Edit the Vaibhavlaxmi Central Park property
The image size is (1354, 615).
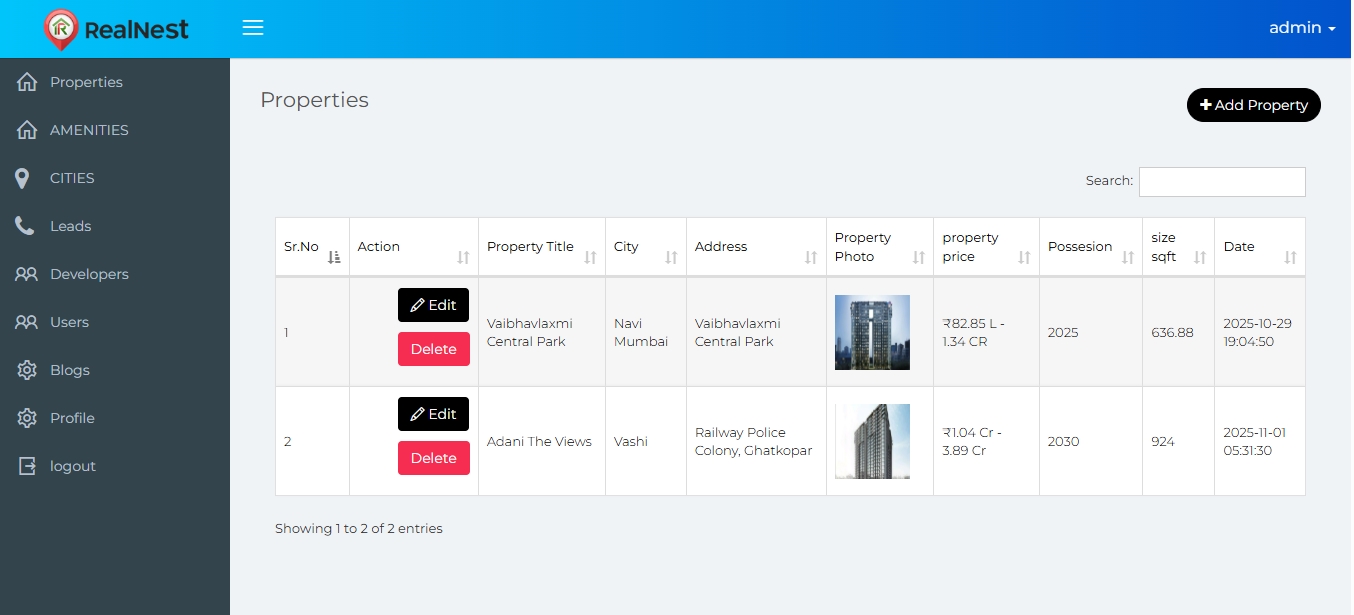tap(433, 305)
